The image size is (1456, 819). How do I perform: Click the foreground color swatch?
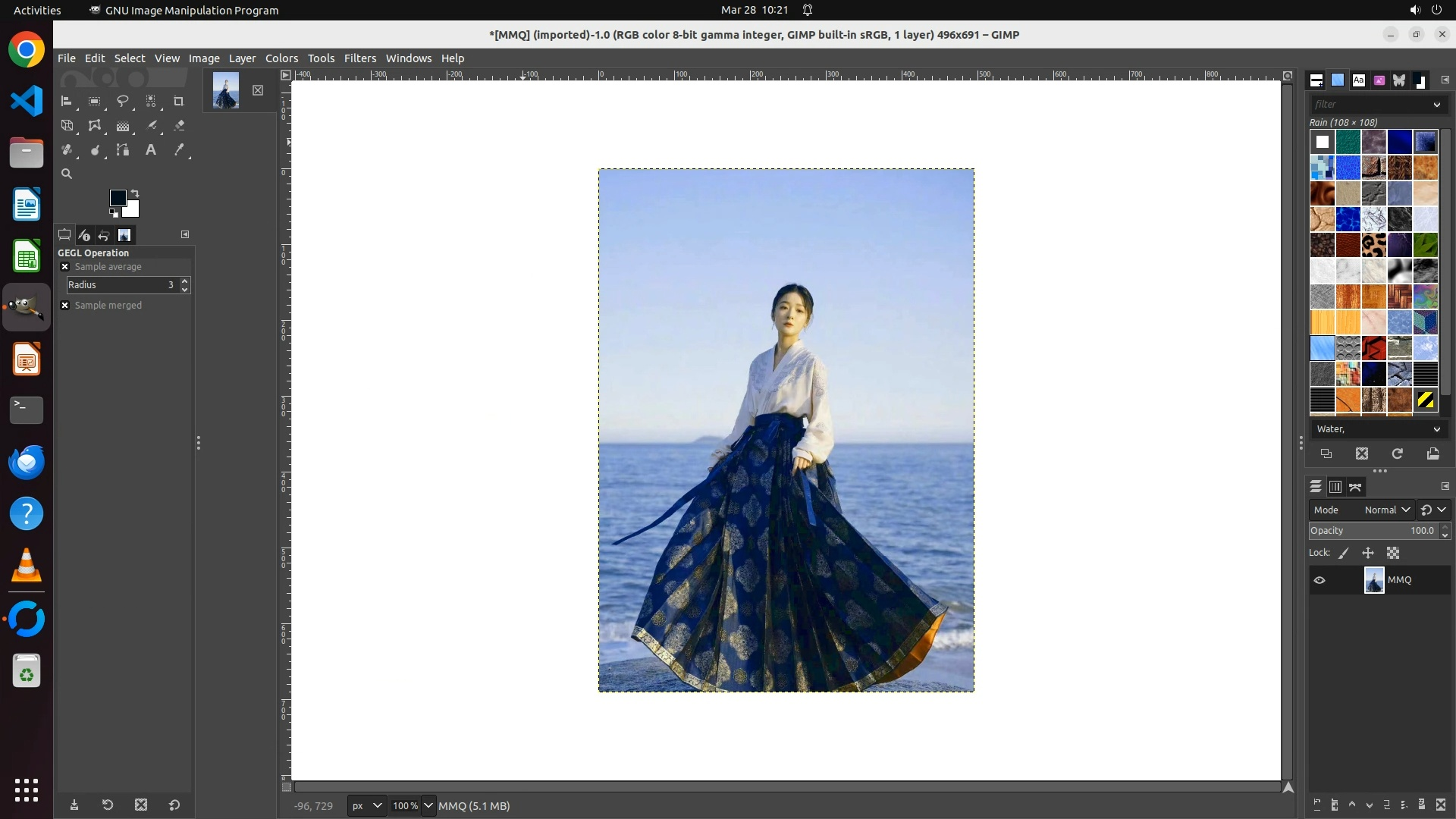[117, 197]
